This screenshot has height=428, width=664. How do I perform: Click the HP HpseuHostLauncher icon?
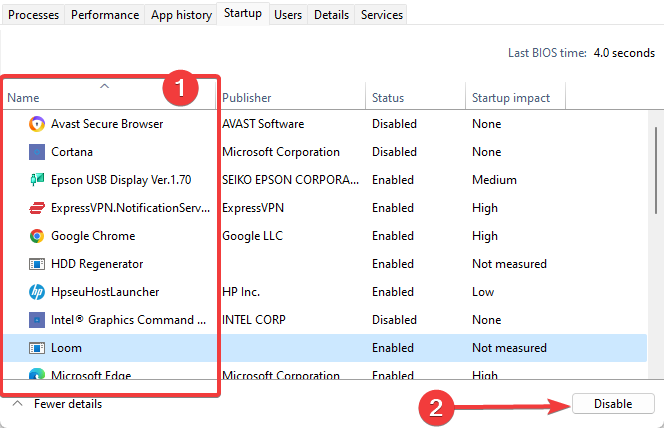point(37,292)
